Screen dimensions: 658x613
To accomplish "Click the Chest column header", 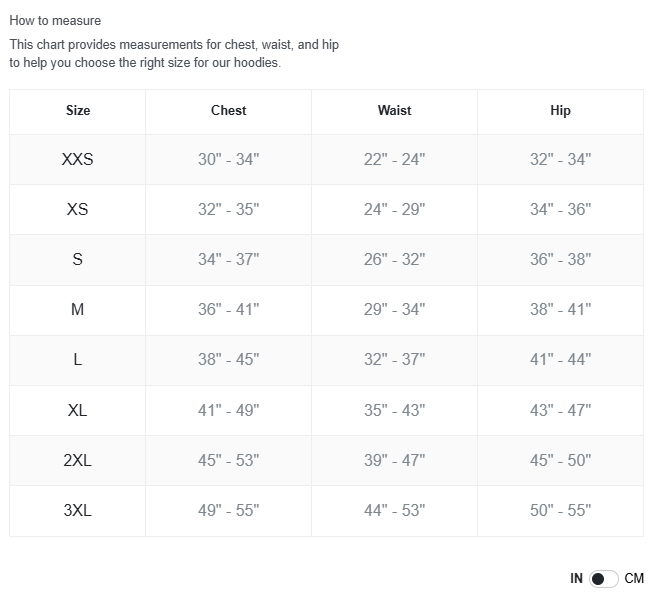I will point(228,110).
